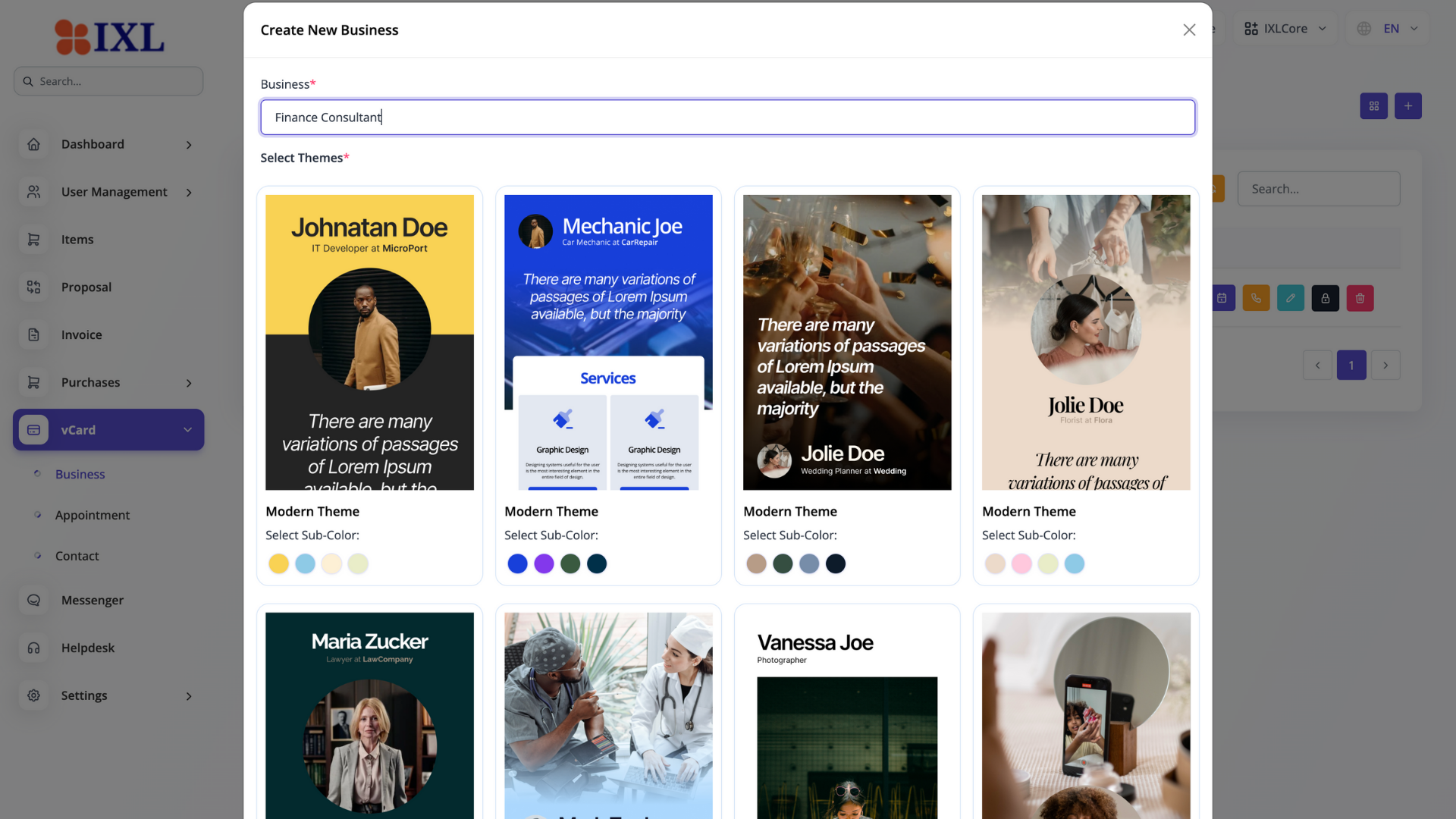Click the vCard card icon
Viewport: 1456px width, 819px height.
point(33,430)
